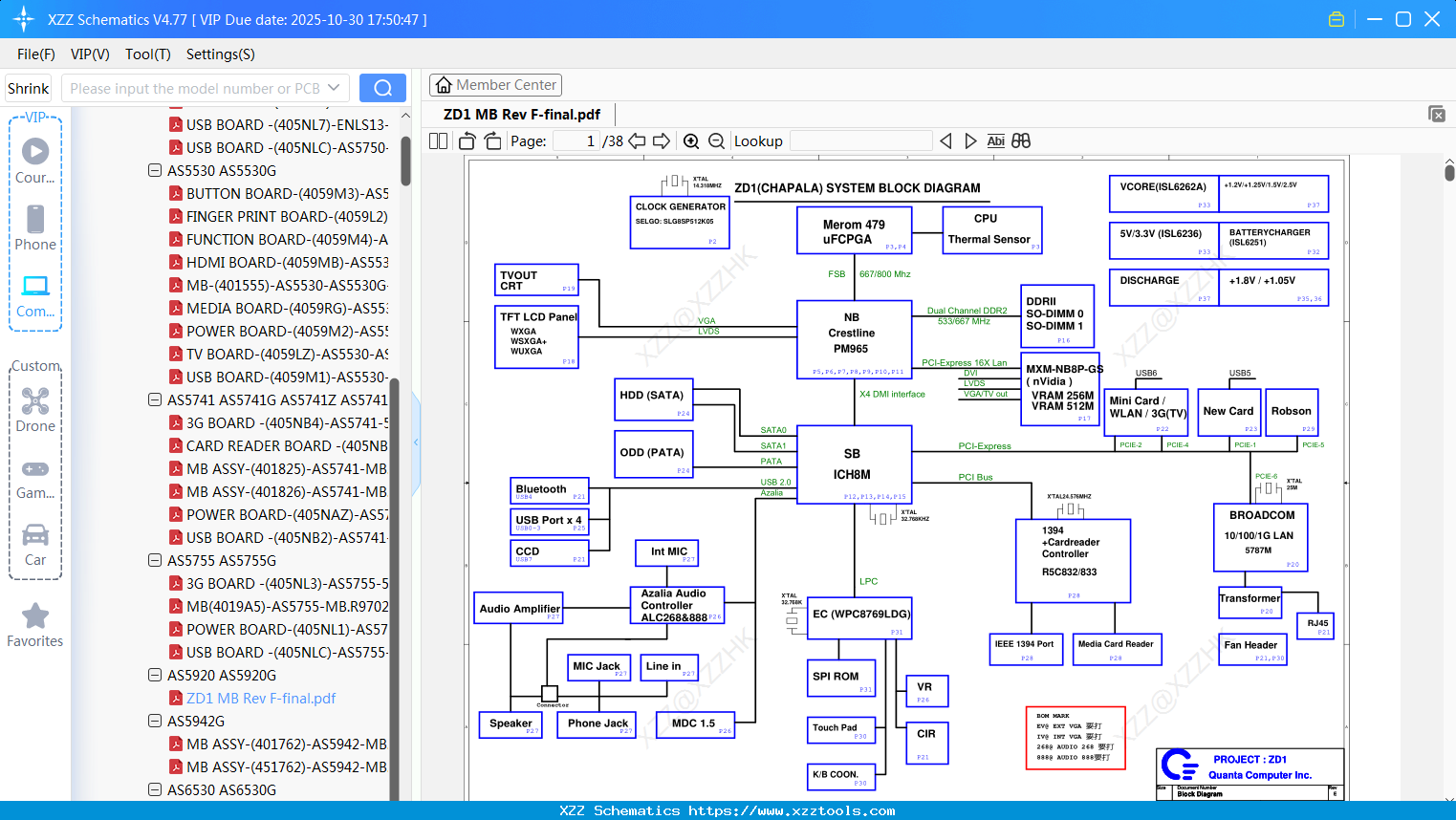The height and width of the screenshot is (820, 1456).
Task: Find the previous lookup result
Action: (x=945, y=141)
